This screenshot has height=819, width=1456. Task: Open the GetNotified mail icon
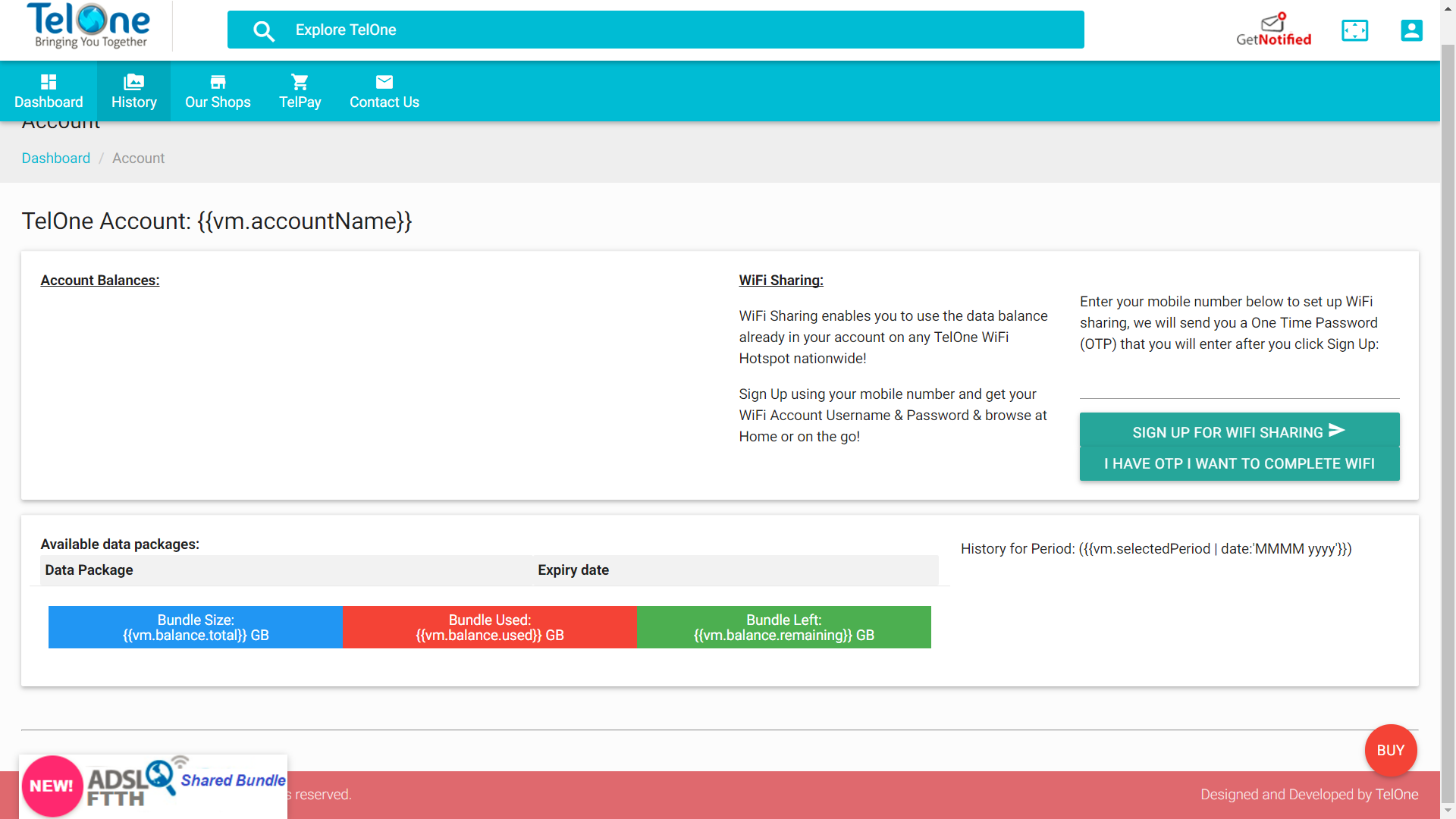(1274, 29)
